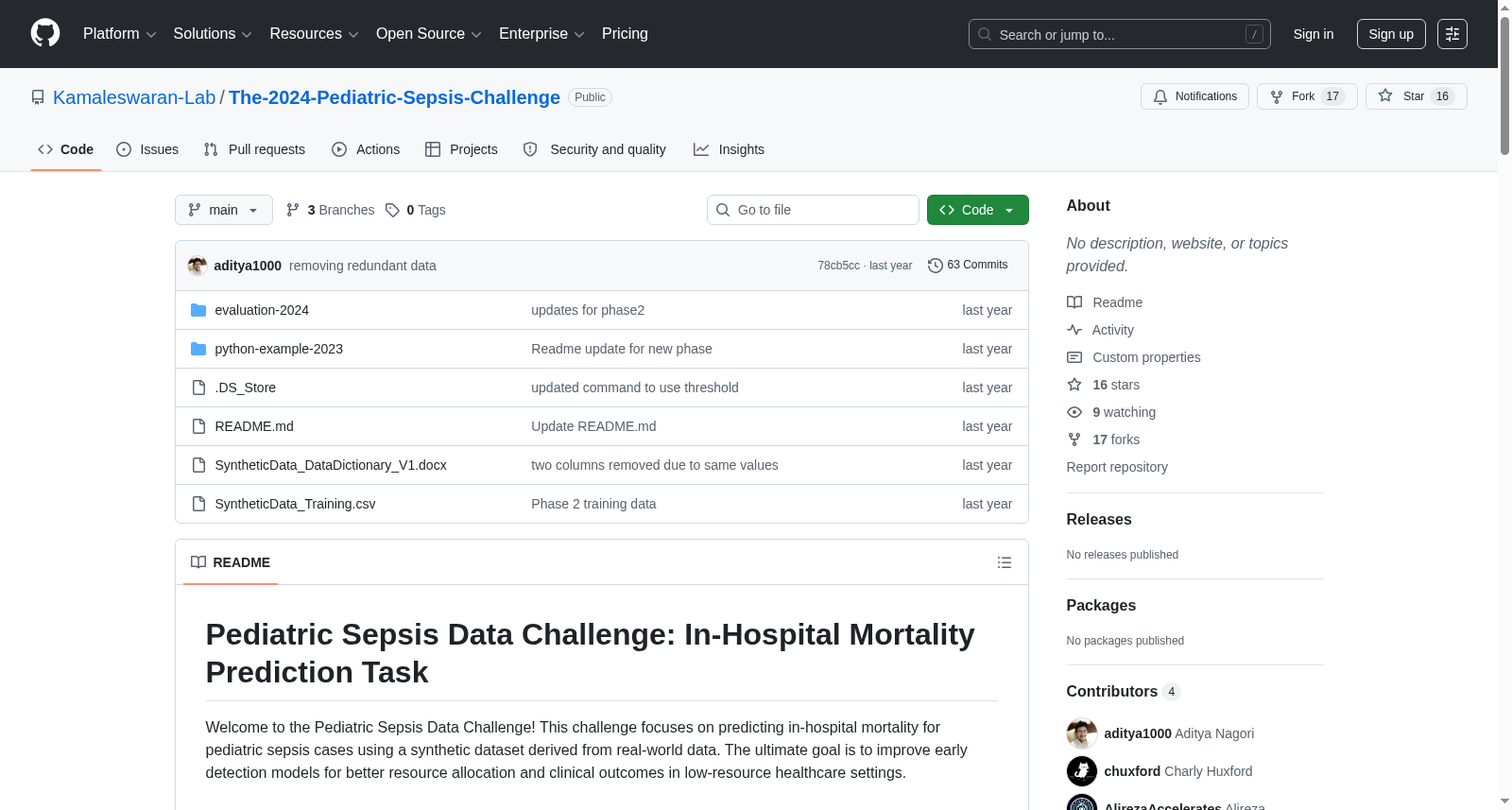Open SyntheticData_Training.csv file

[295, 504]
